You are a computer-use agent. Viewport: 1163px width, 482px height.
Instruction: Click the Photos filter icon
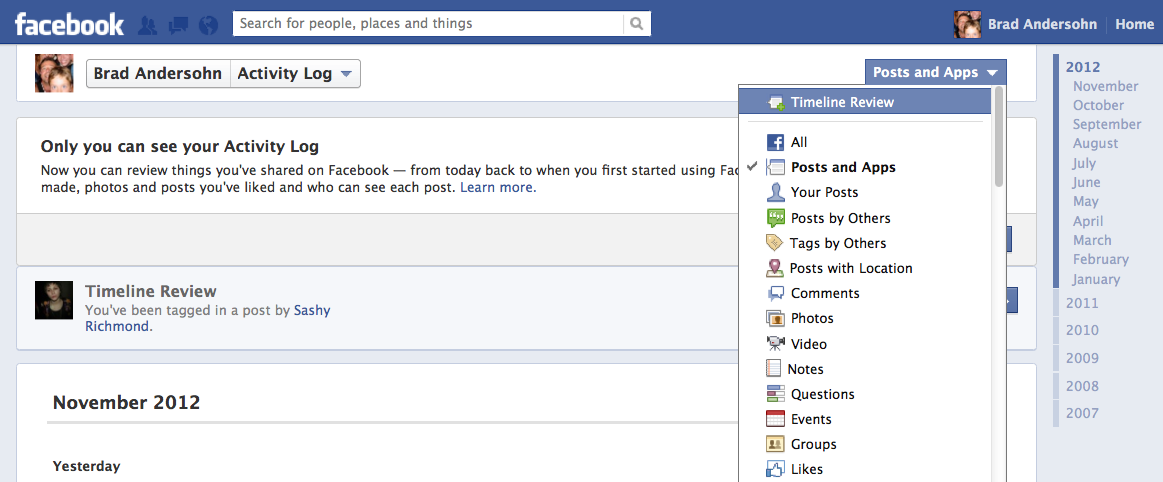tap(775, 318)
